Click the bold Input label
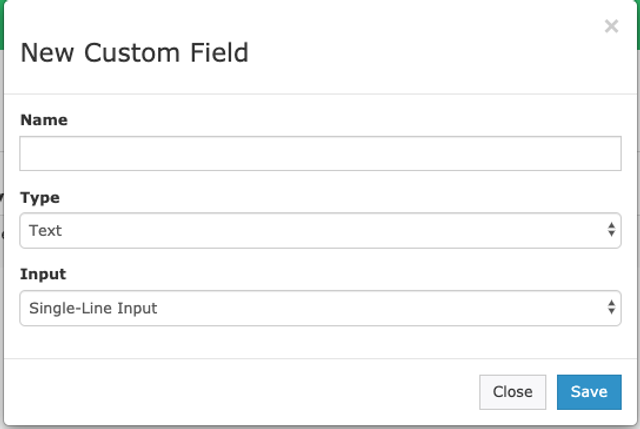640x429 pixels. point(43,274)
